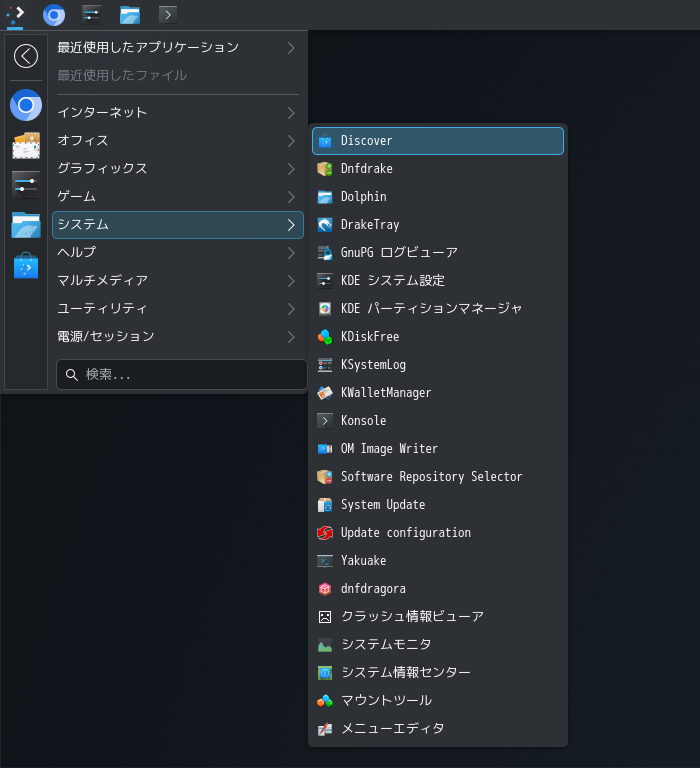Click the システムモニタ graph icon
The image size is (700, 768).
(325, 645)
